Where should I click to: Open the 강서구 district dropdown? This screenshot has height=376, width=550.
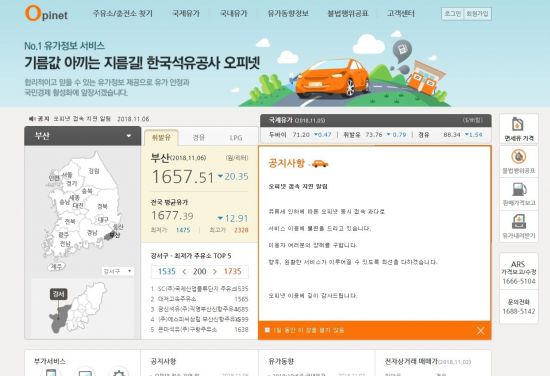(x=118, y=271)
